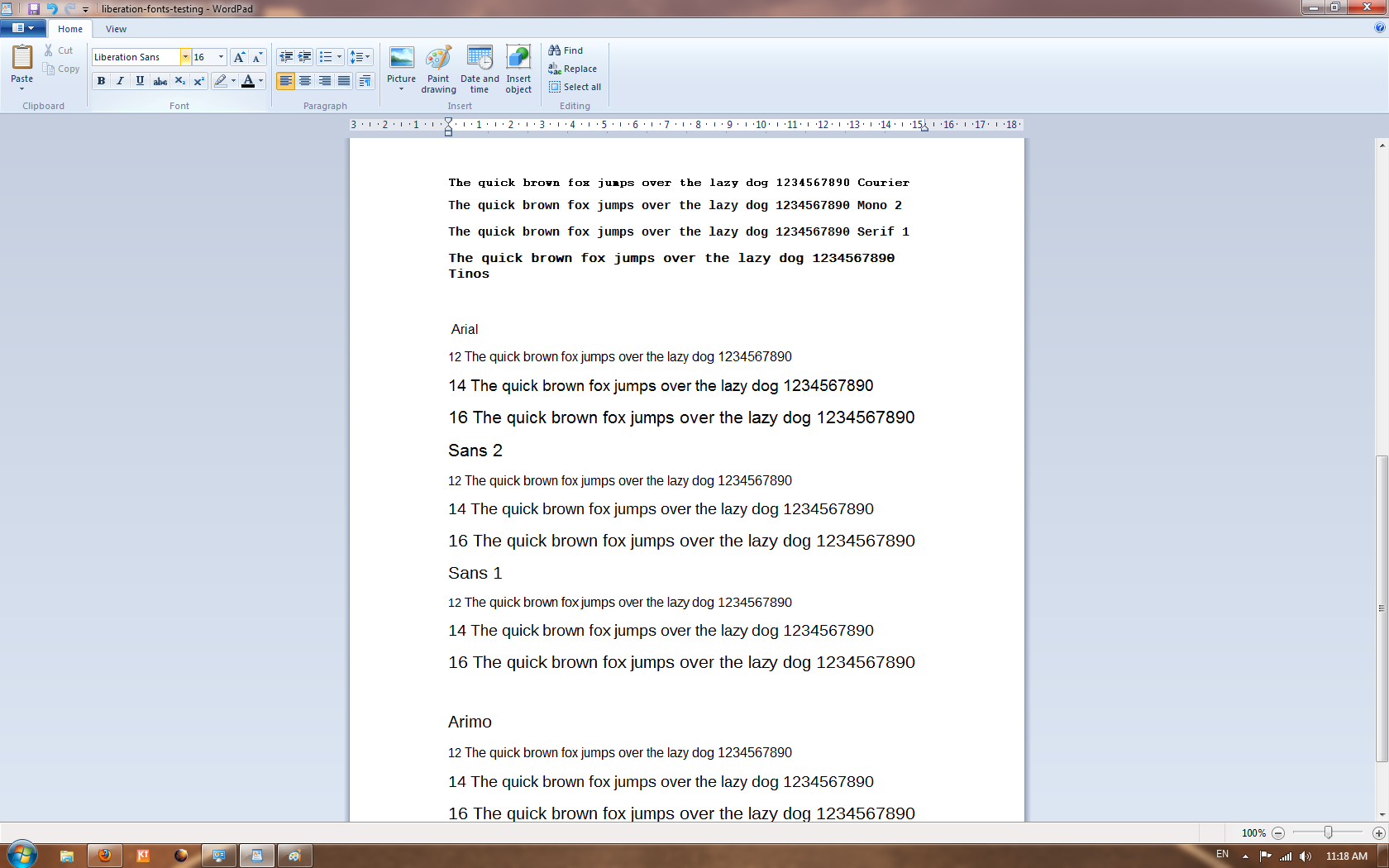Decrease paragraph indent

[286, 57]
